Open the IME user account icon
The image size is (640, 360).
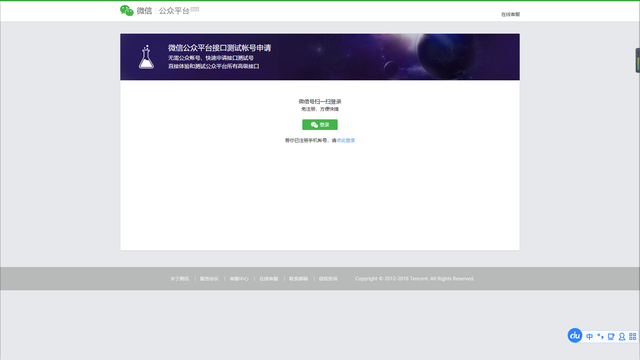coord(622,336)
